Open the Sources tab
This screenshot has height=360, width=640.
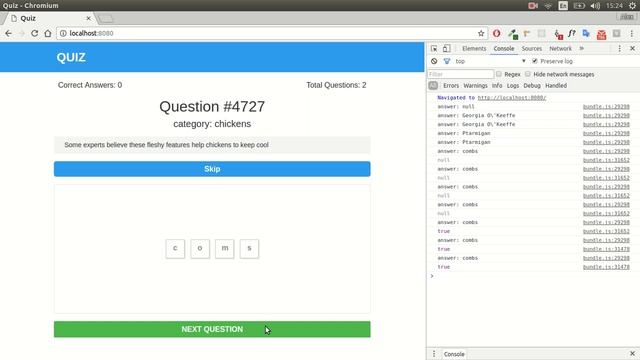point(531,49)
